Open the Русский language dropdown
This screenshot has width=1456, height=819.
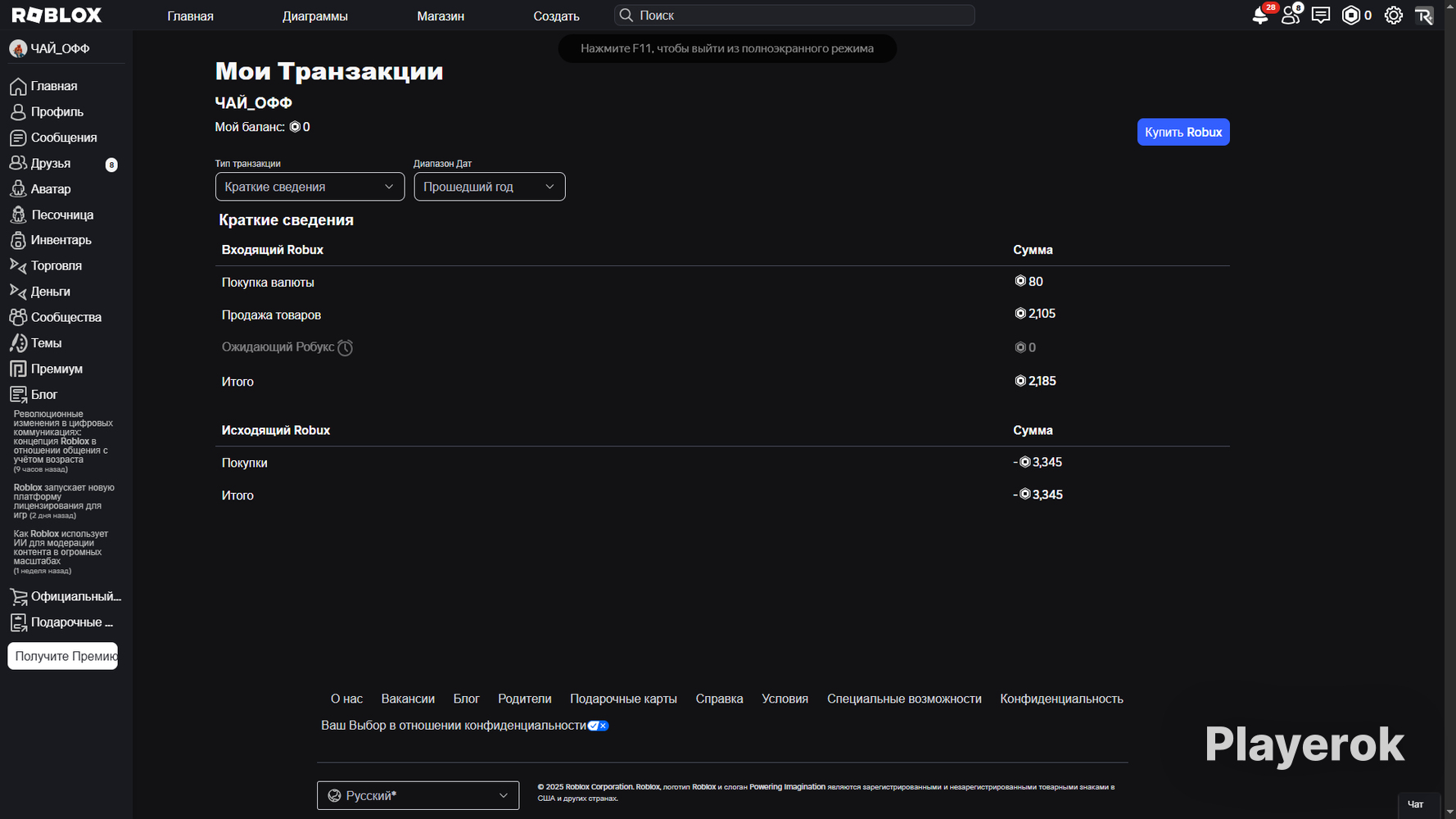tap(418, 795)
